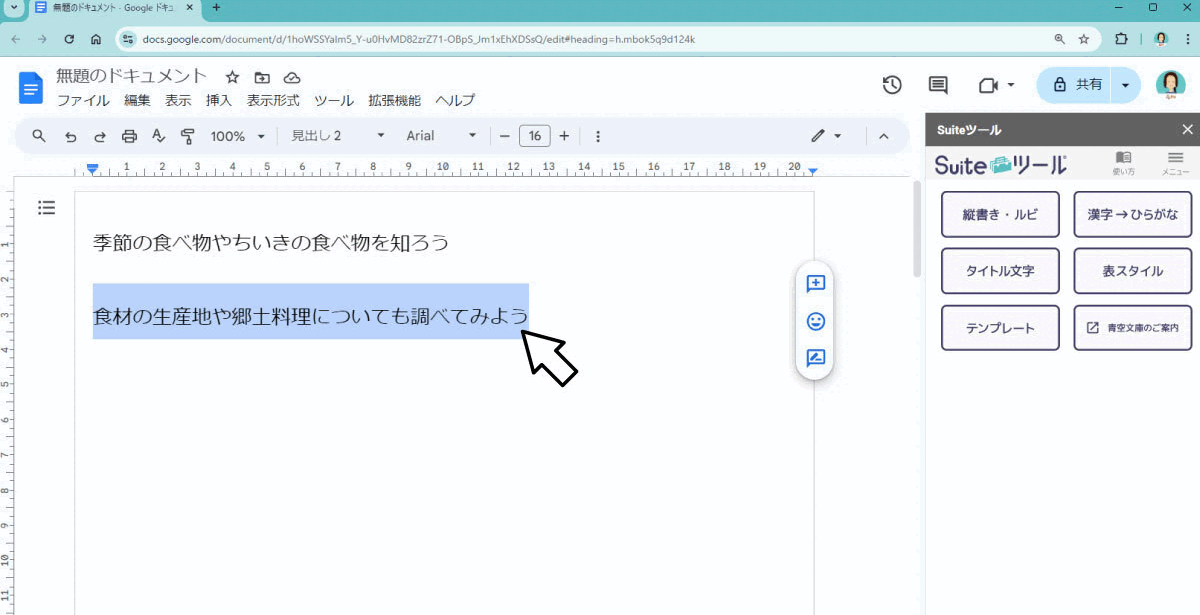This screenshot has height=615, width=1200.
Task: Click the add comment bubble icon
Action: click(816, 284)
